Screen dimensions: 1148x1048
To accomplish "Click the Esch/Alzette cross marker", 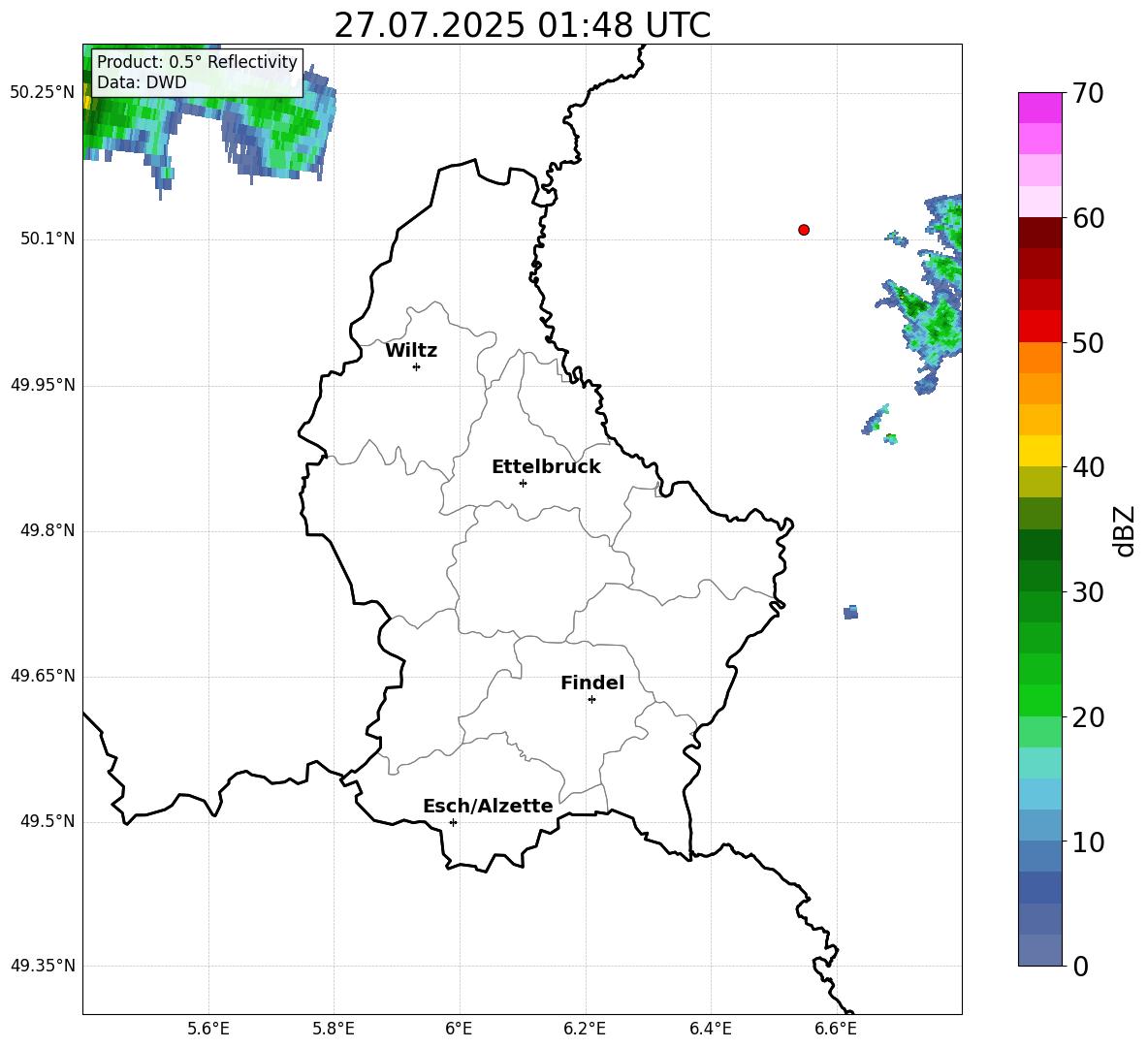I will coord(453,822).
